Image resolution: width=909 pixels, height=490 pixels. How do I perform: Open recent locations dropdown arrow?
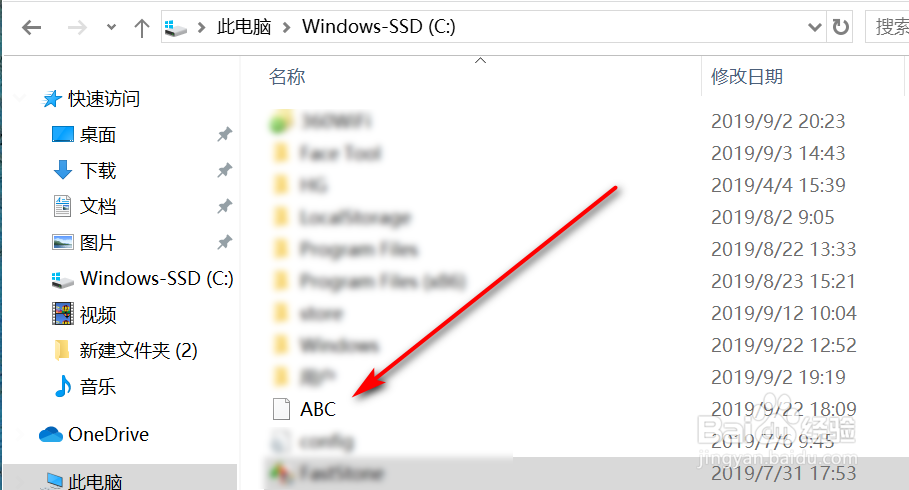click(111, 27)
